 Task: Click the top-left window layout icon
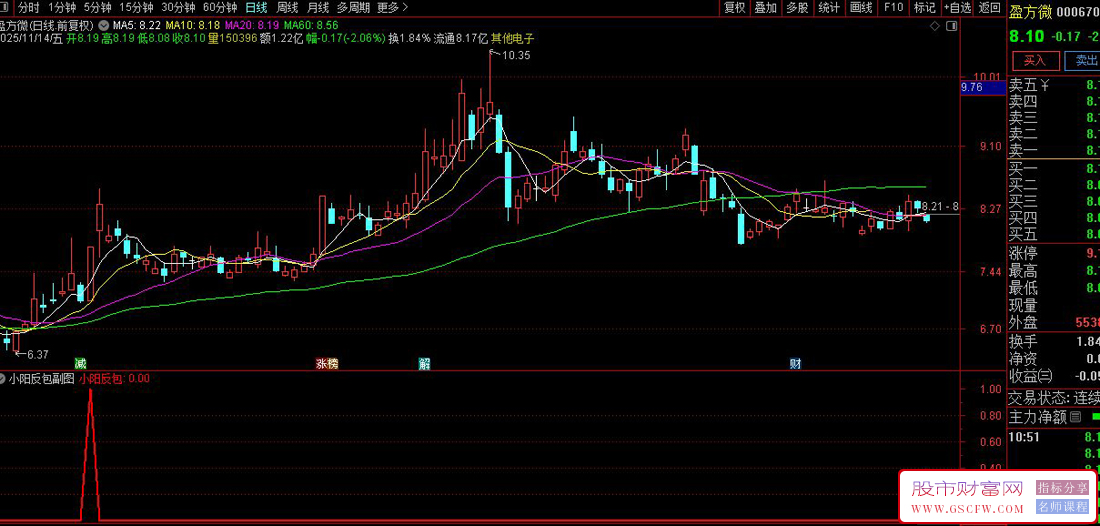tap(4, 7)
